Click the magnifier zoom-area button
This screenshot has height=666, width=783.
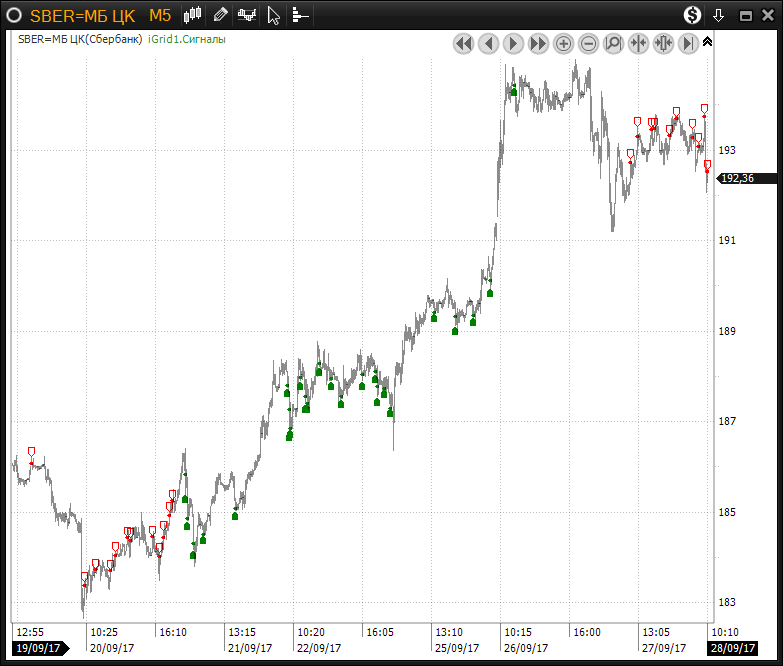613,43
